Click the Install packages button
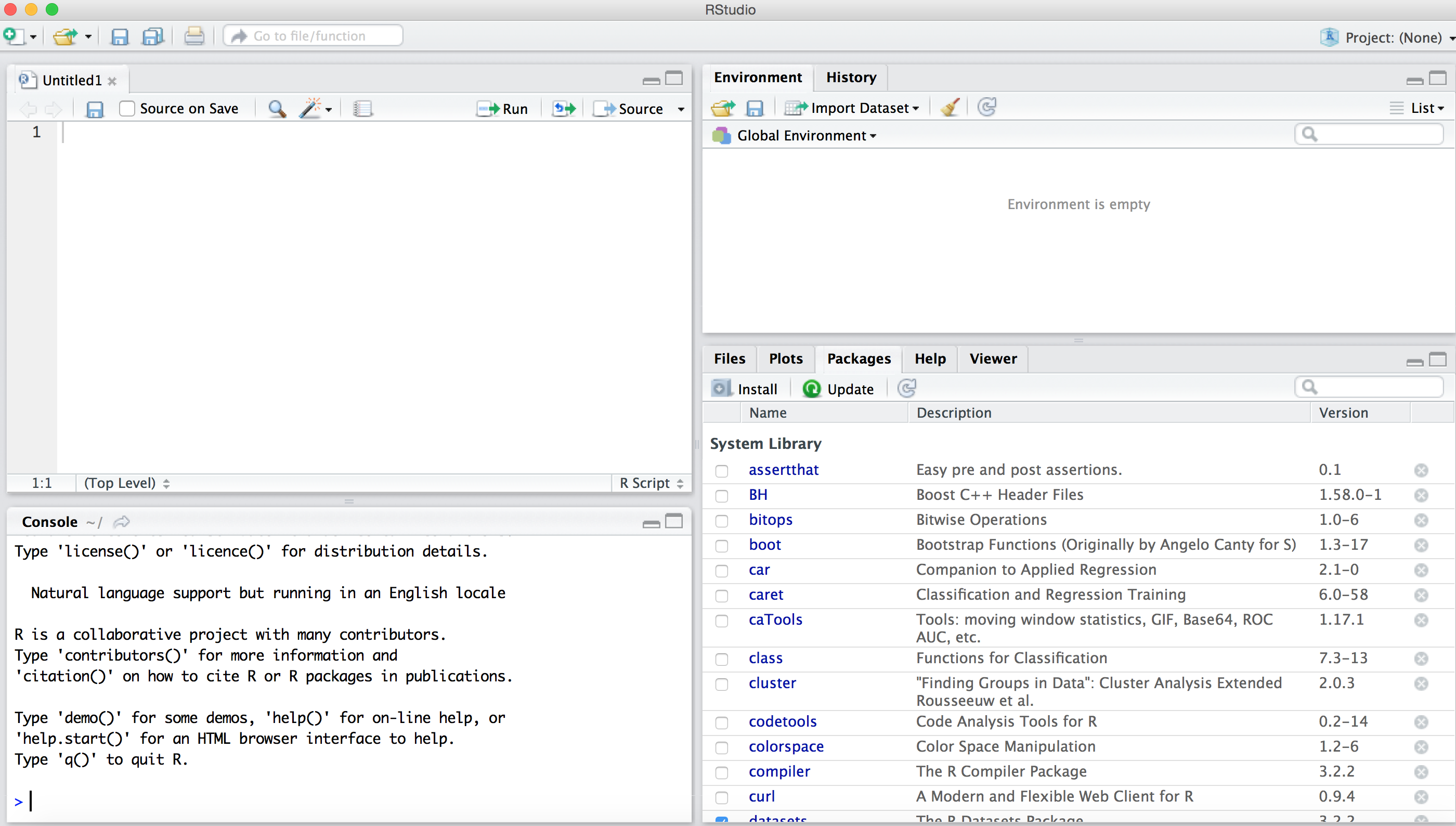 [x=745, y=389]
